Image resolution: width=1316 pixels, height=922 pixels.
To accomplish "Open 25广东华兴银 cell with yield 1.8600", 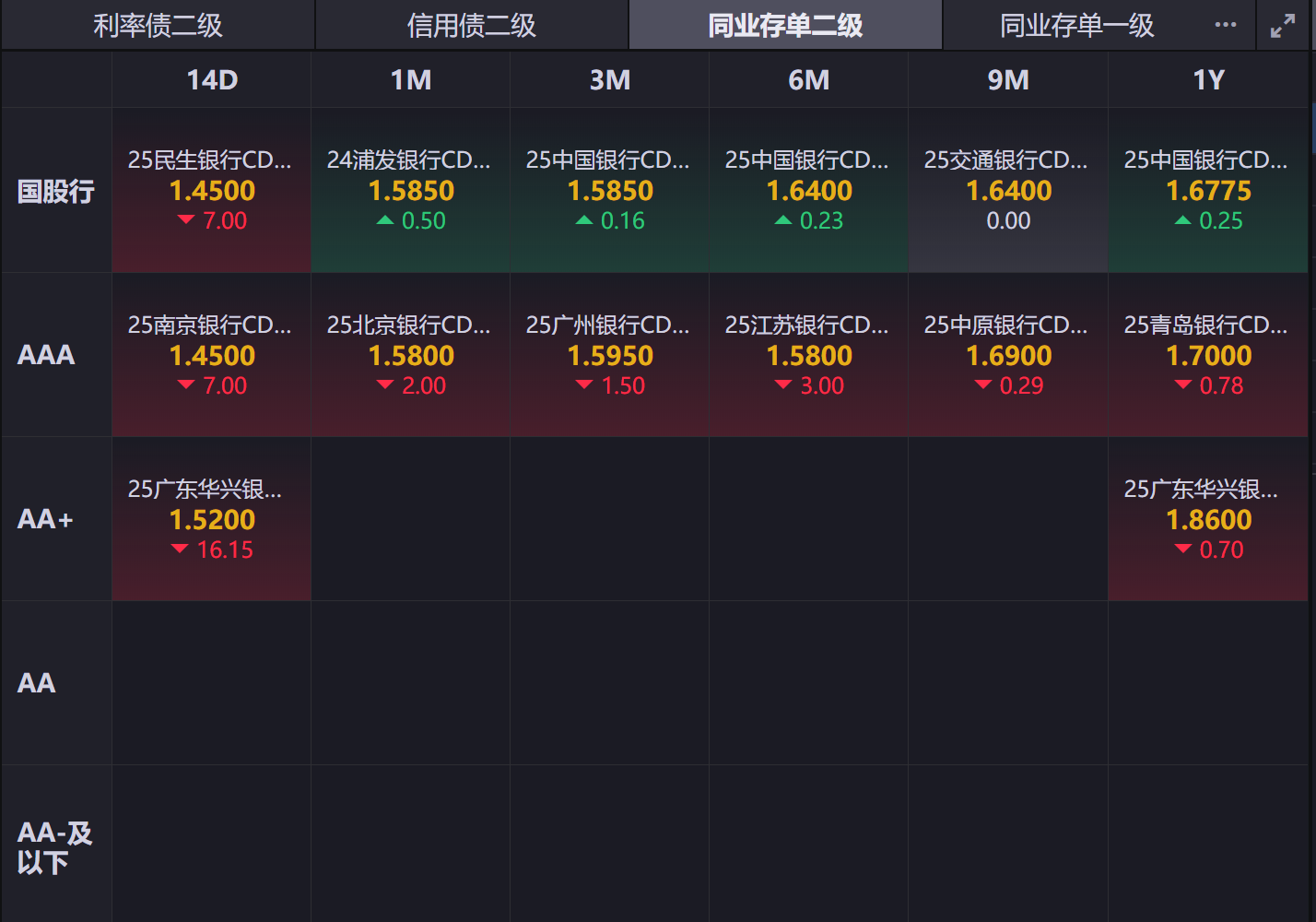I will [x=1208, y=519].
